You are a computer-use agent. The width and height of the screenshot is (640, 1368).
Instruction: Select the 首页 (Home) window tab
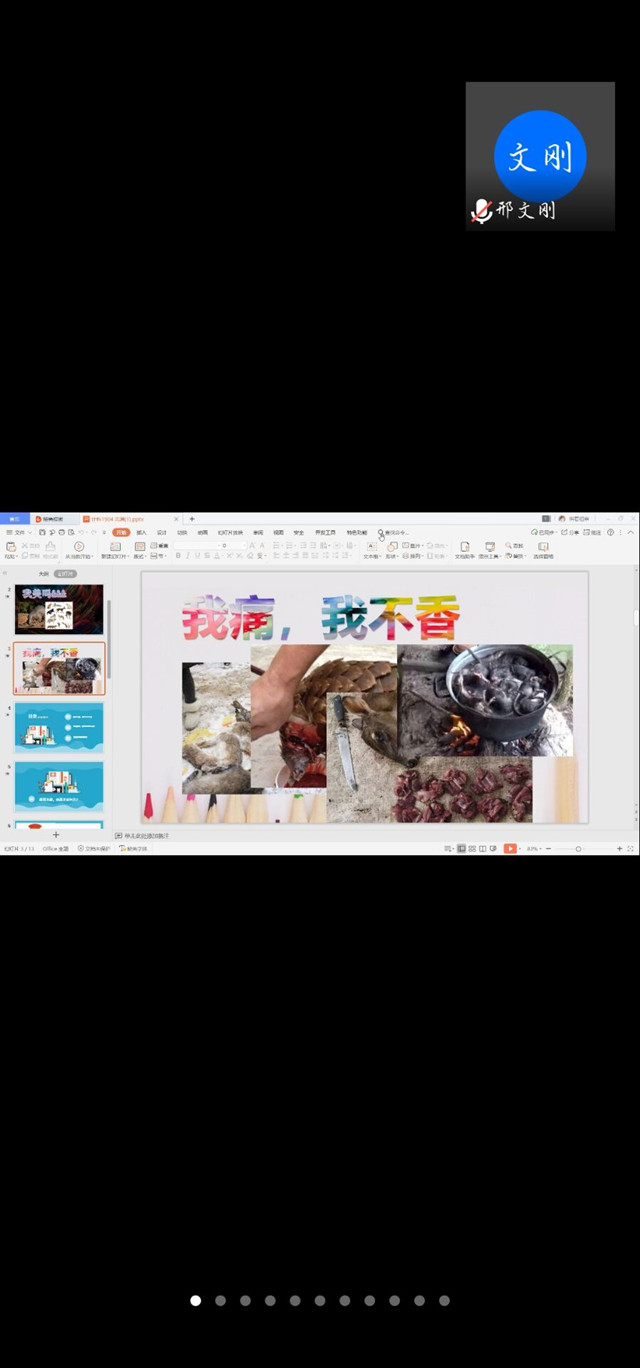pos(14,519)
